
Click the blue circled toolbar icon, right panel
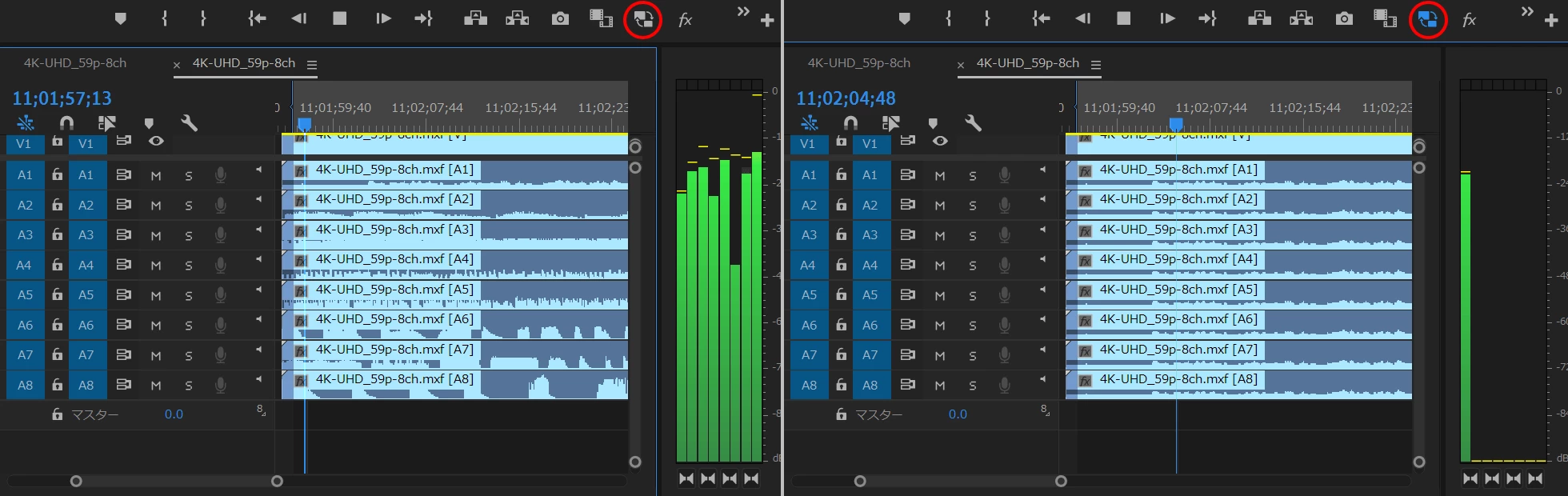point(1427,19)
